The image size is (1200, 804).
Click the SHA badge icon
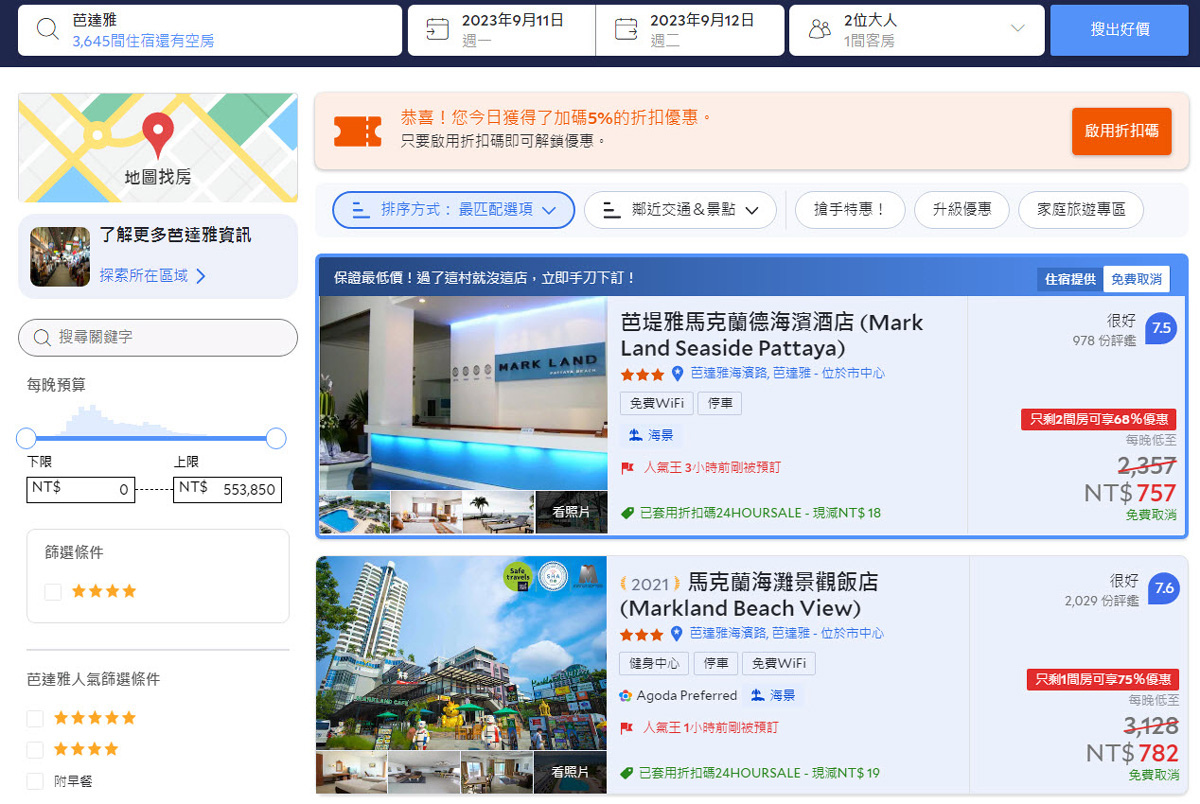coord(553,577)
